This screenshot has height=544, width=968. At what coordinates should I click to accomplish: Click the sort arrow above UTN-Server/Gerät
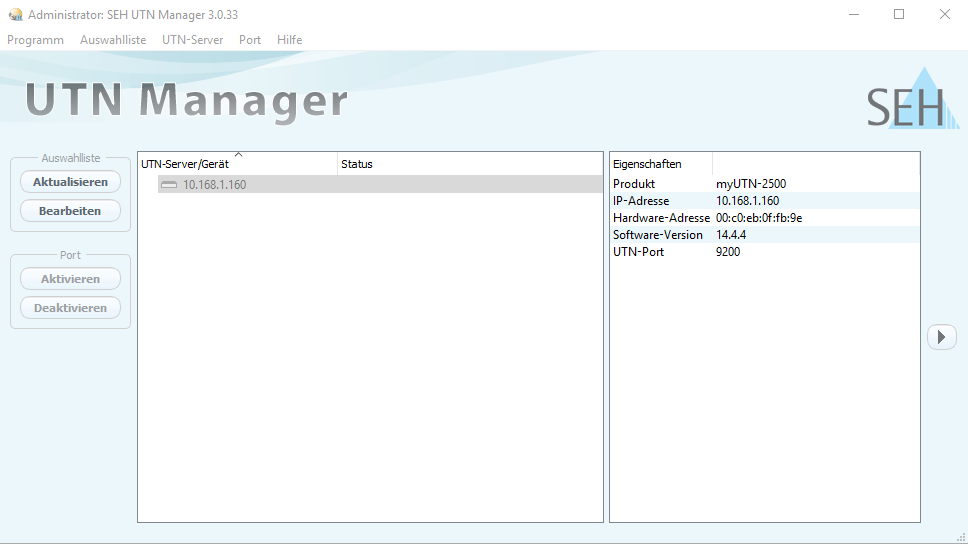tap(238, 154)
